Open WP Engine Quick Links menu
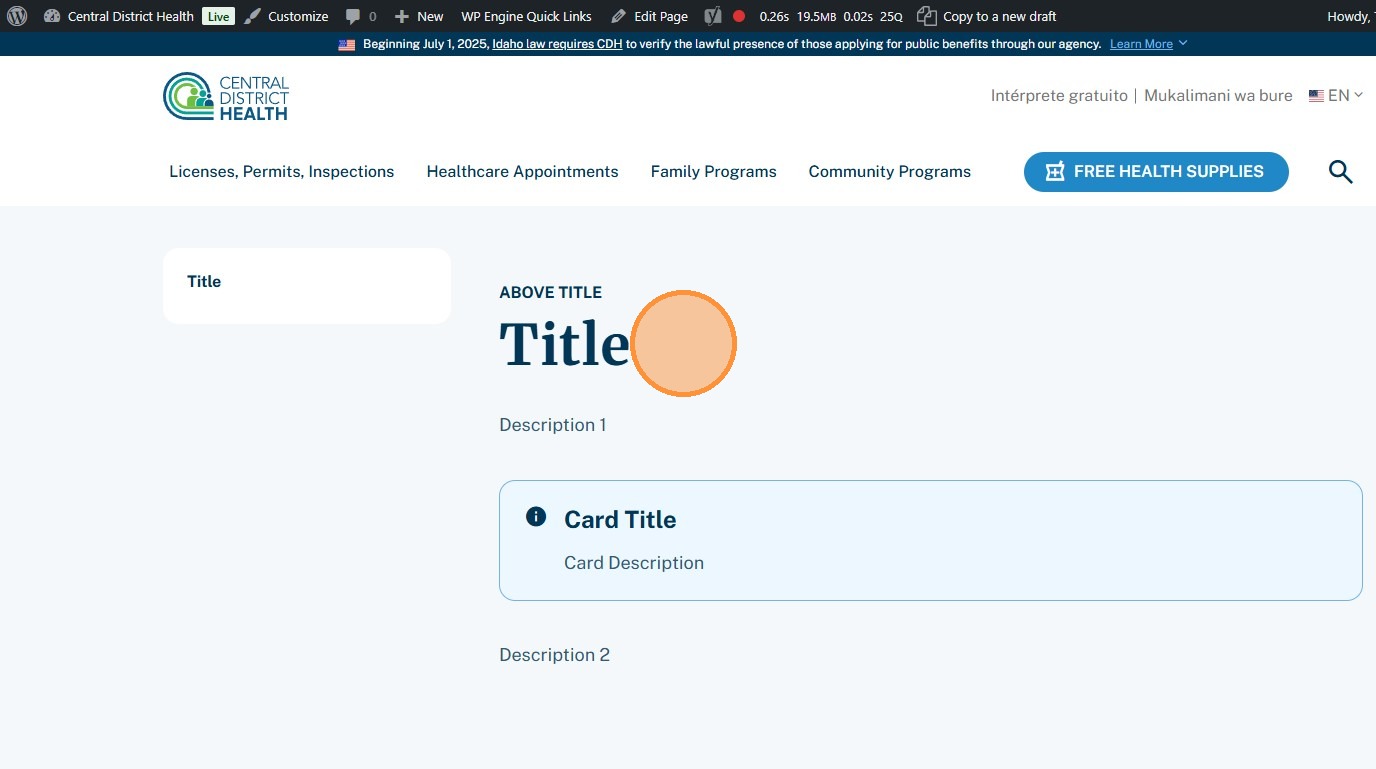Viewport: 1376px width, 769px height. point(526,16)
